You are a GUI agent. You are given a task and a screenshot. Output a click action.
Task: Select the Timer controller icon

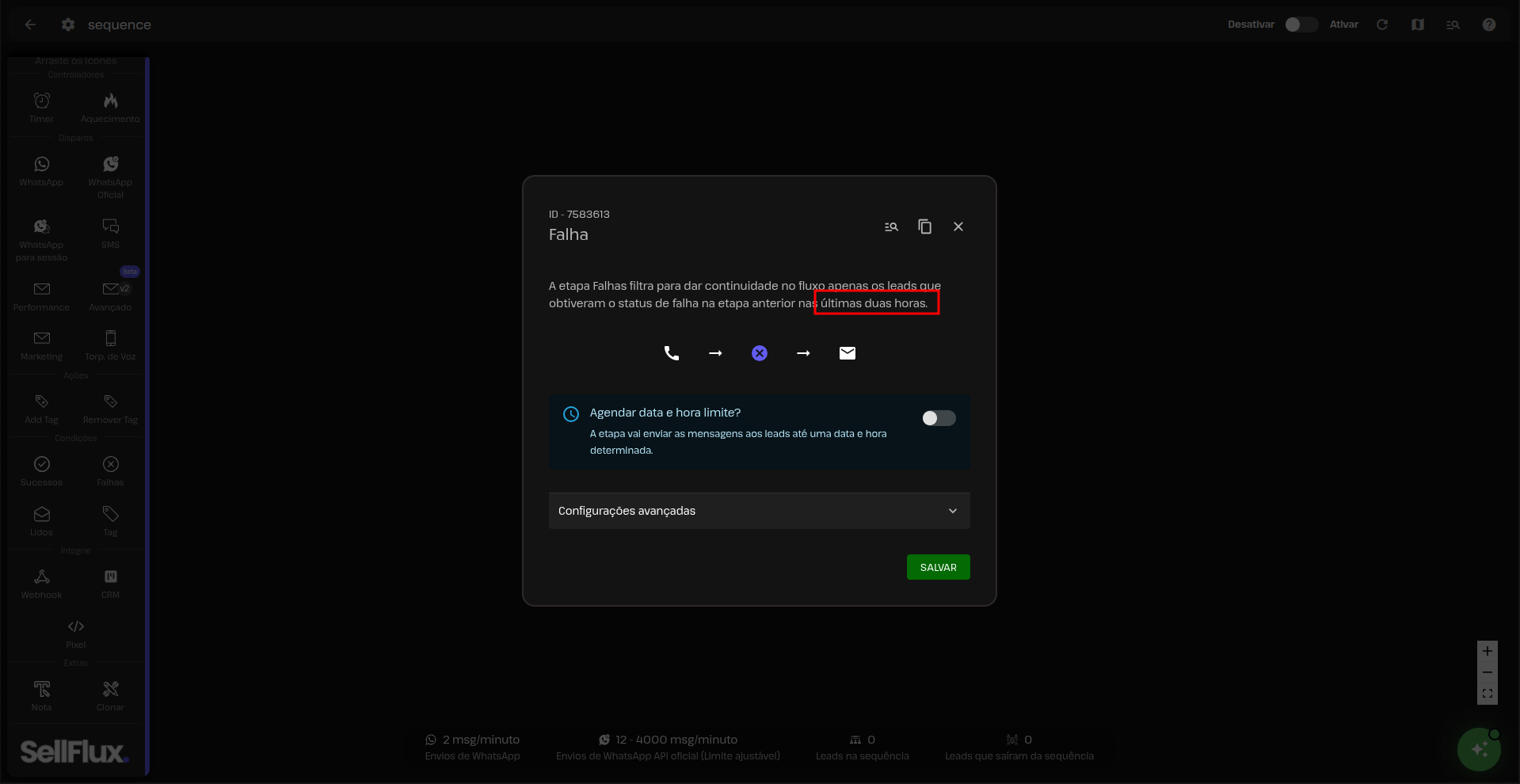42,101
